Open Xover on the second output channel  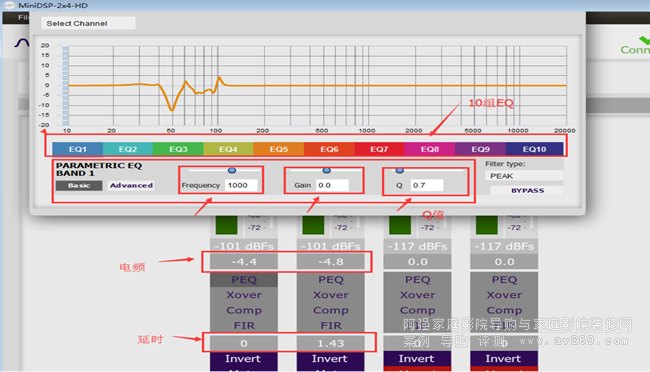click(330, 295)
